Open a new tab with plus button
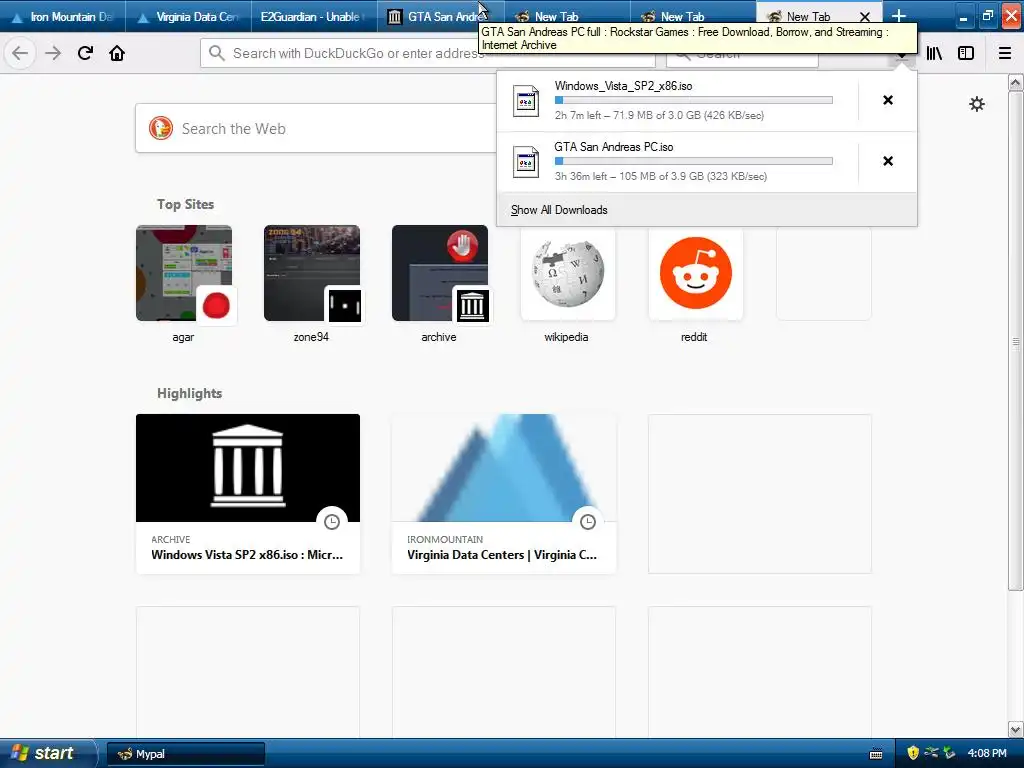This screenshot has width=1024, height=768. click(899, 16)
